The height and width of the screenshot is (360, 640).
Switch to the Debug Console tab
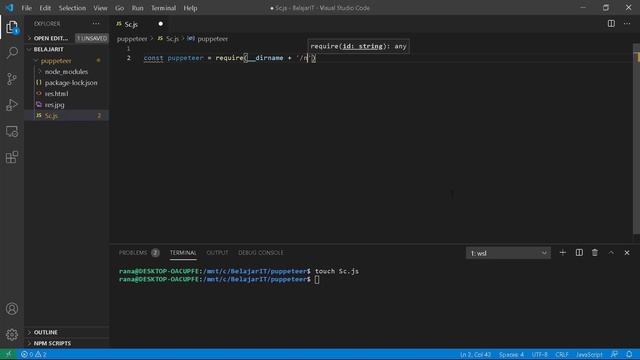click(x=260, y=253)
